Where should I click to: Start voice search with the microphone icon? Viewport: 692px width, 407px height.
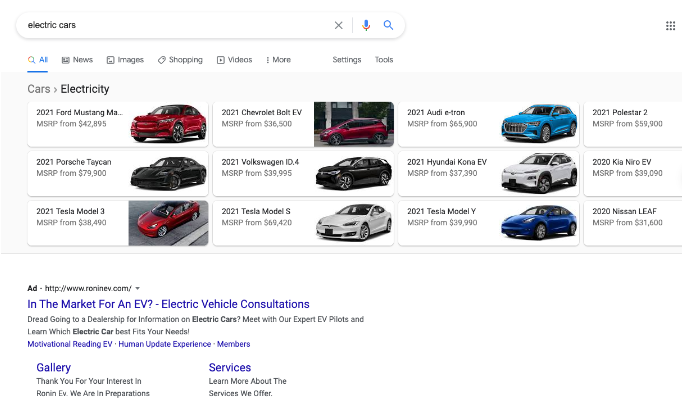point(366,25)
